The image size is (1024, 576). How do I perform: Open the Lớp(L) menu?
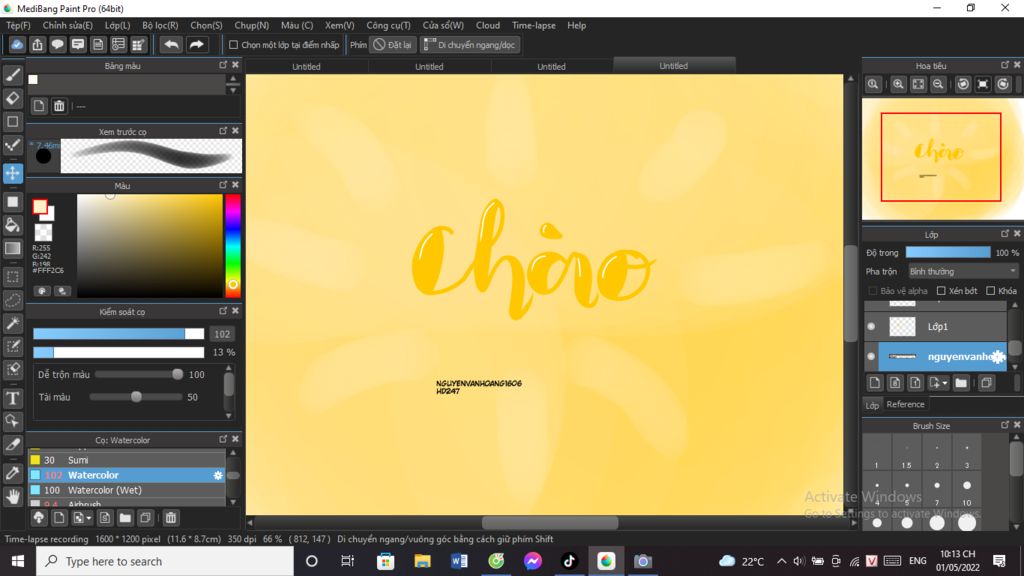pyautogui.click(x=118, y=25)
